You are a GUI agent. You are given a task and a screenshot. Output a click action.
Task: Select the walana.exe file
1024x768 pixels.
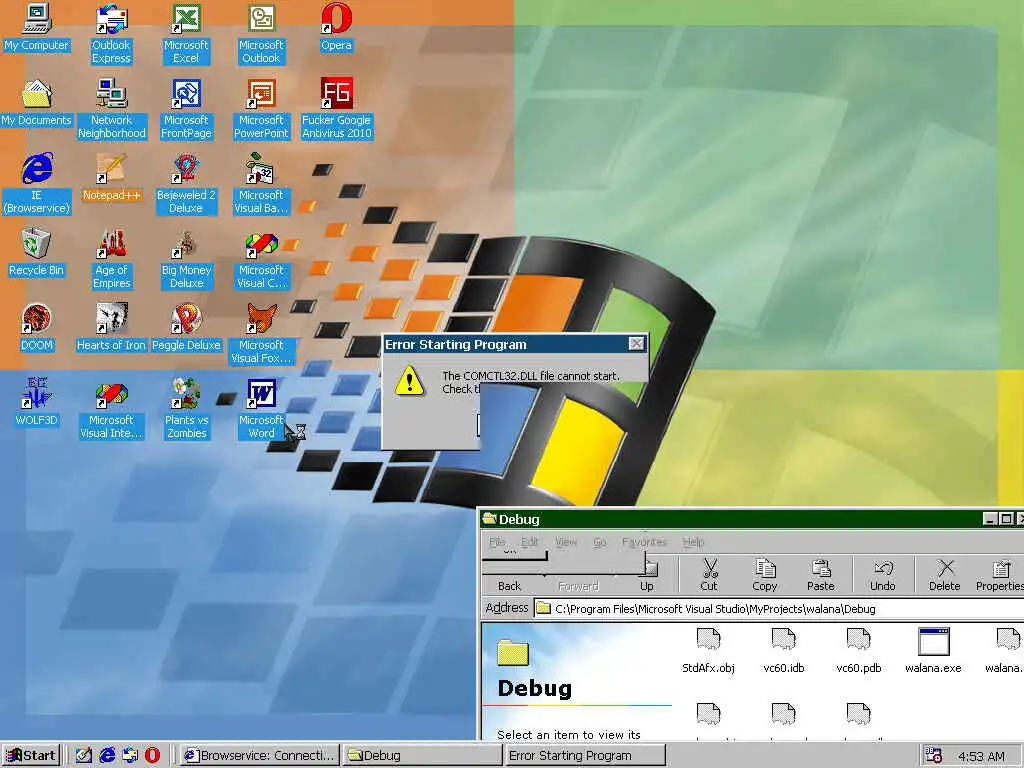click(933, 650)
